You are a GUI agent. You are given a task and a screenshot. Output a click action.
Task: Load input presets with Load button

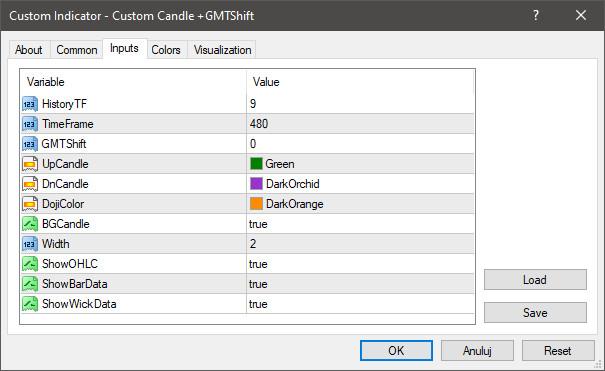[535, 280]
